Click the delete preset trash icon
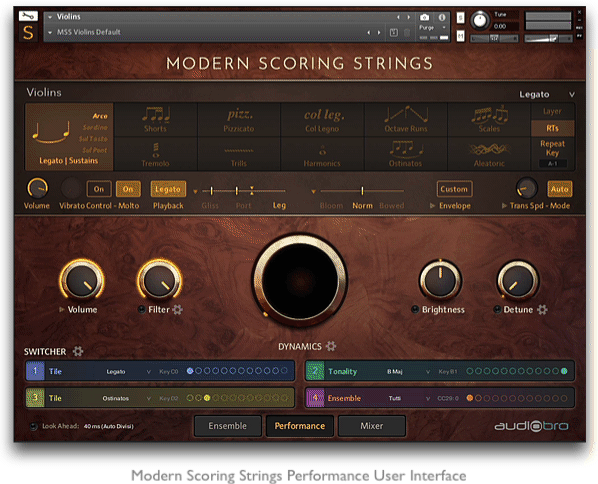 tap(407, 32)
